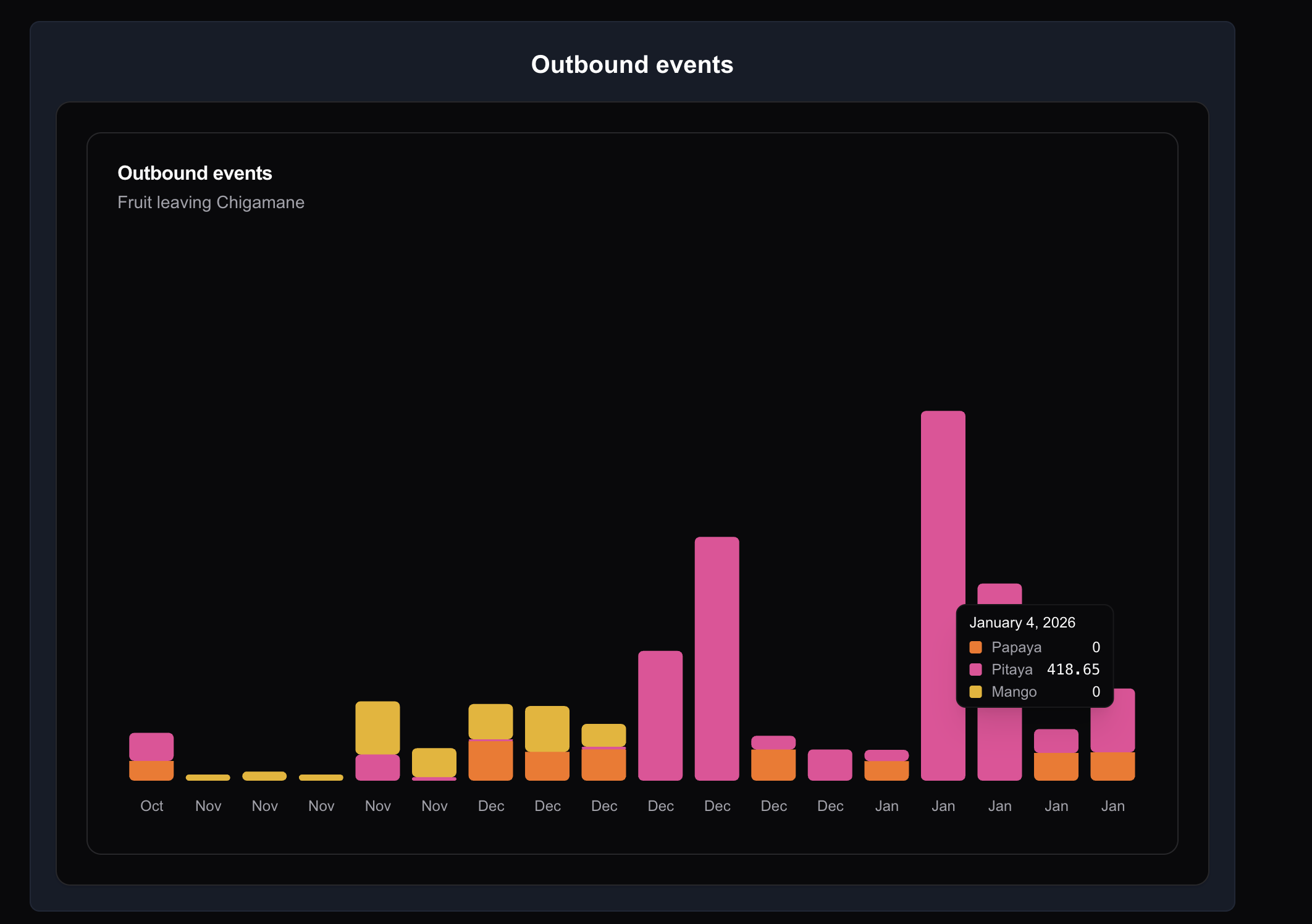This screenshot has height=924, width=1312.
Task: Click the Papaya label in tooltip
Action: click(x=1016, y=647)
